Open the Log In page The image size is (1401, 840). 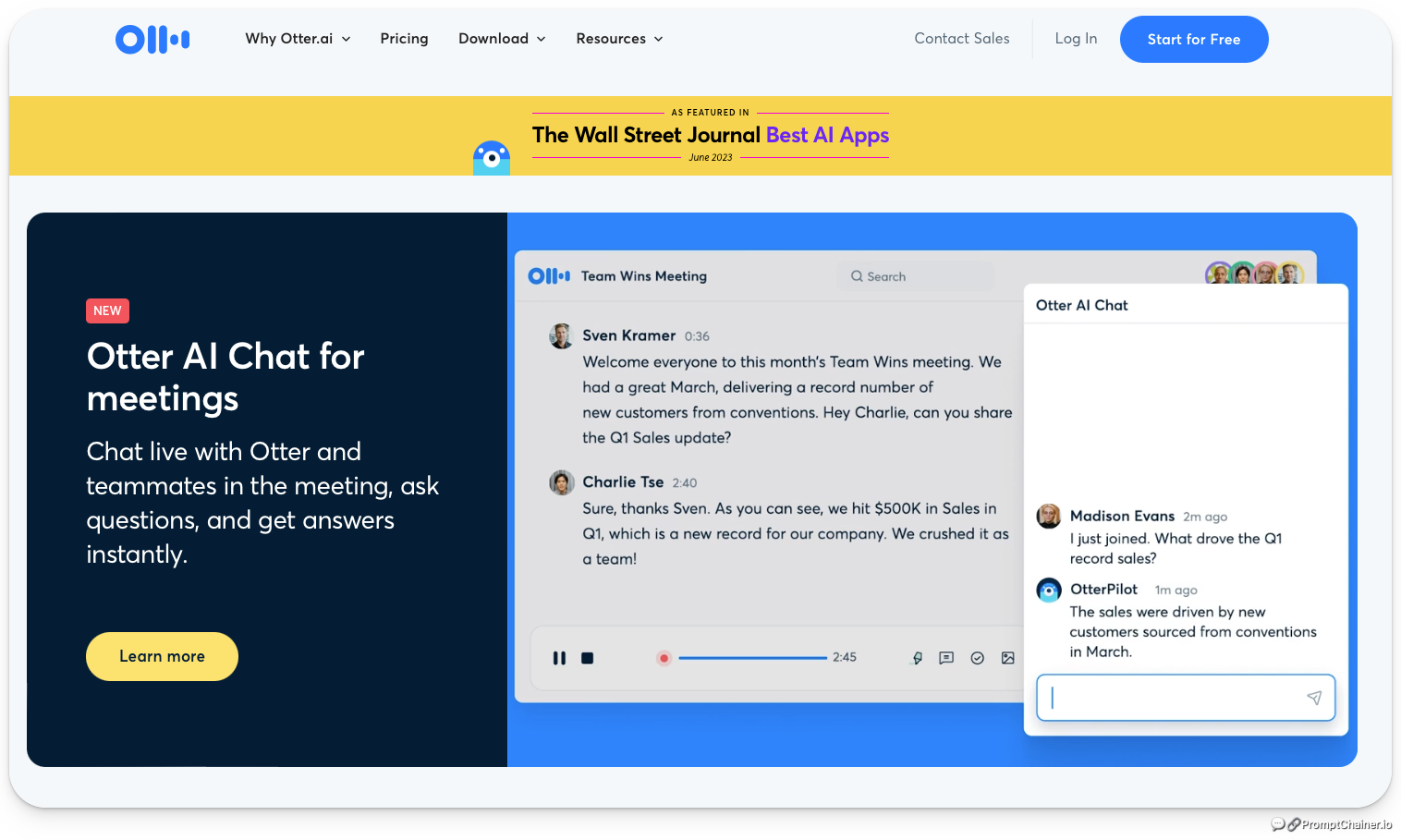[1076, 39]
